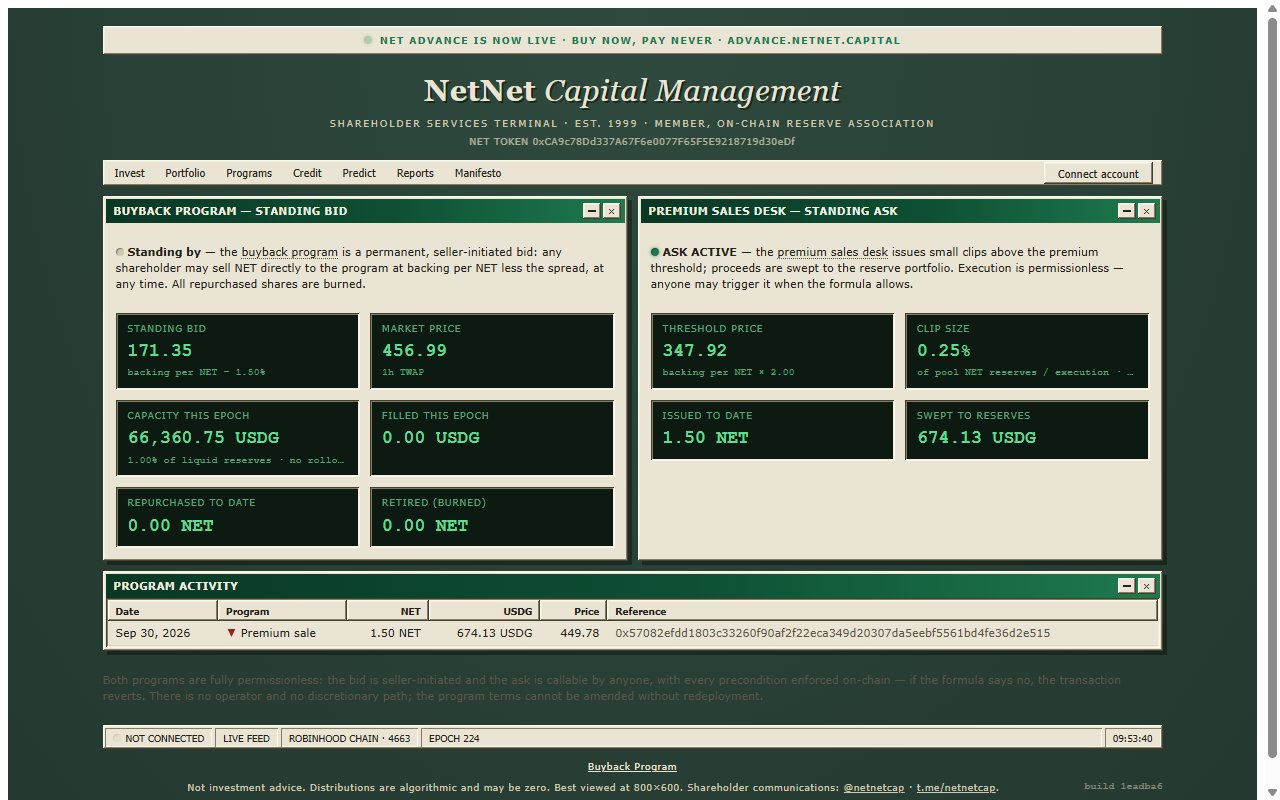
Task: Sort activity by USDG column header
Action: tap(485, 611)
